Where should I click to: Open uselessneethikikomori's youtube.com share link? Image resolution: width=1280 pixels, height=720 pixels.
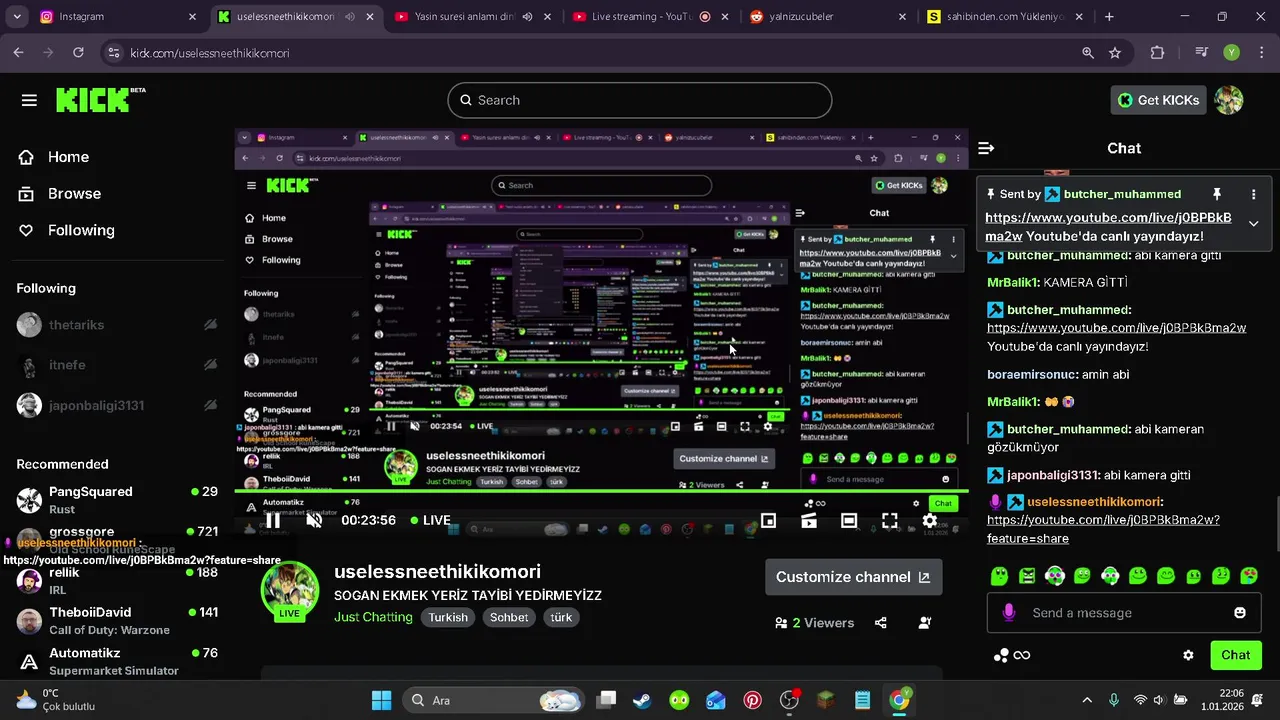pos(1103,529)
